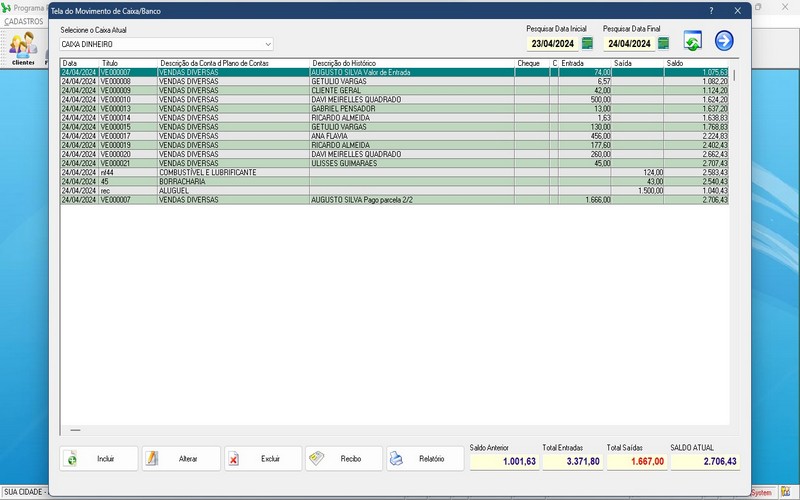Open Clientes icon in main toolbar
This screenshot has width=800, height=500.
[x=22, y=46]
